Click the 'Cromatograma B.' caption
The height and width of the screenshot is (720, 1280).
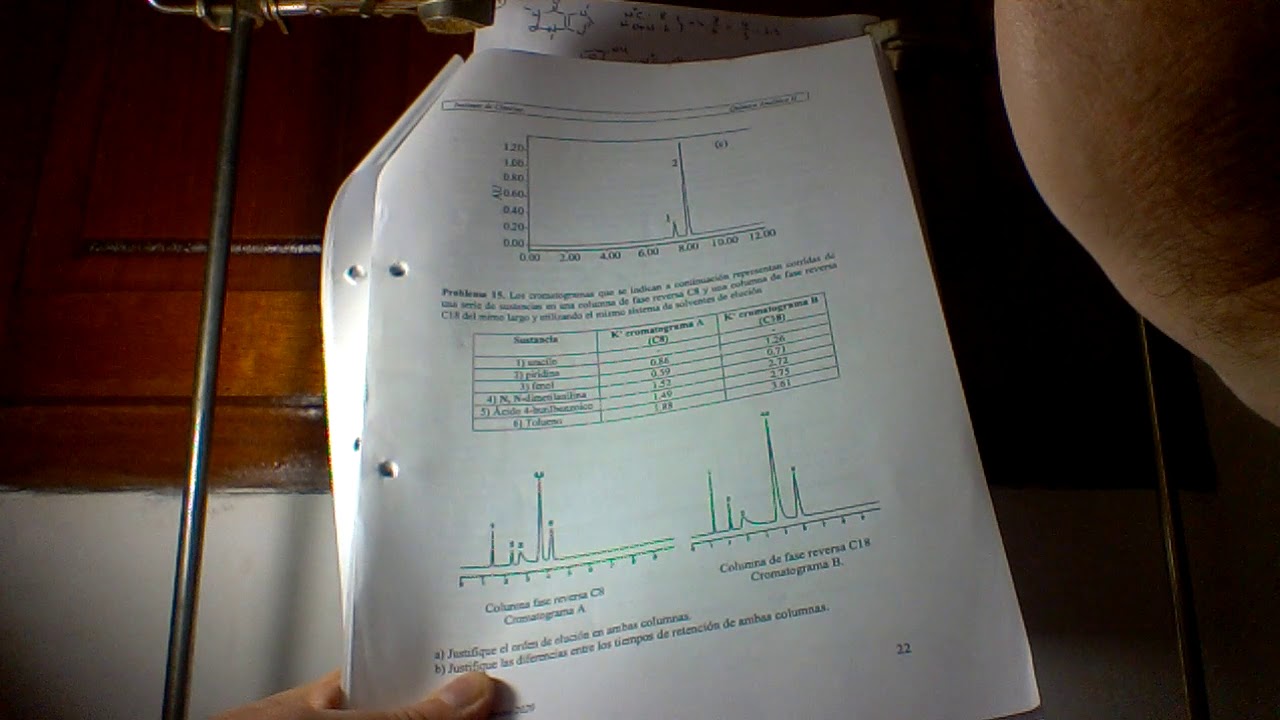797,569
